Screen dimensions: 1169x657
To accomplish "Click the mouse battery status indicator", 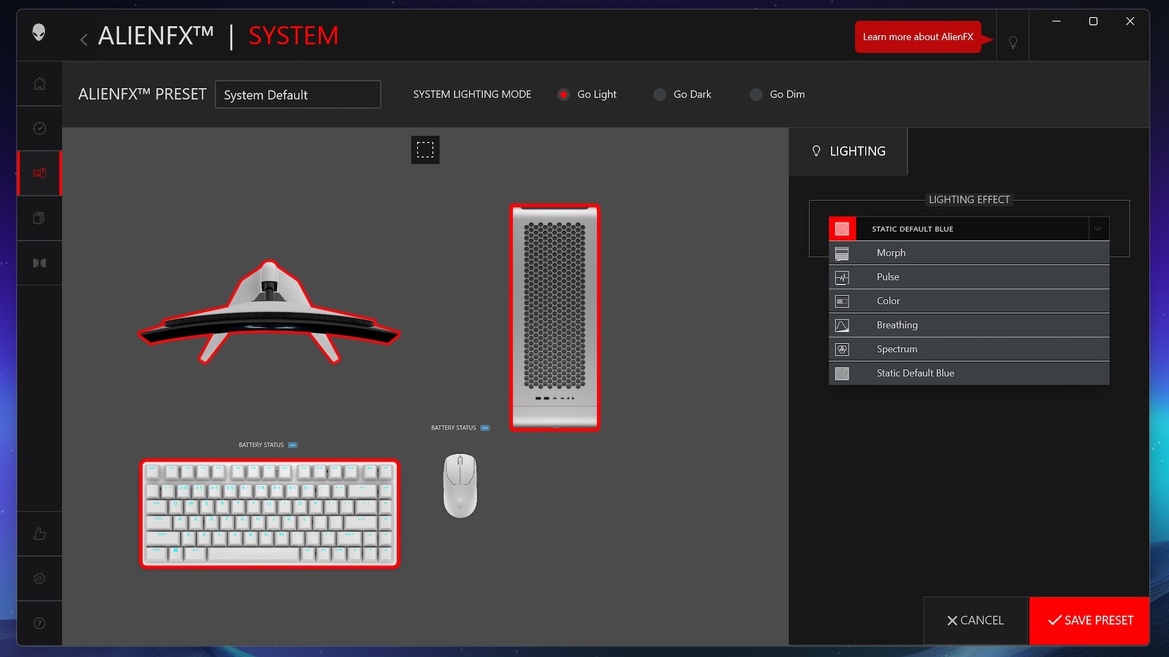I will click(460, 427).
